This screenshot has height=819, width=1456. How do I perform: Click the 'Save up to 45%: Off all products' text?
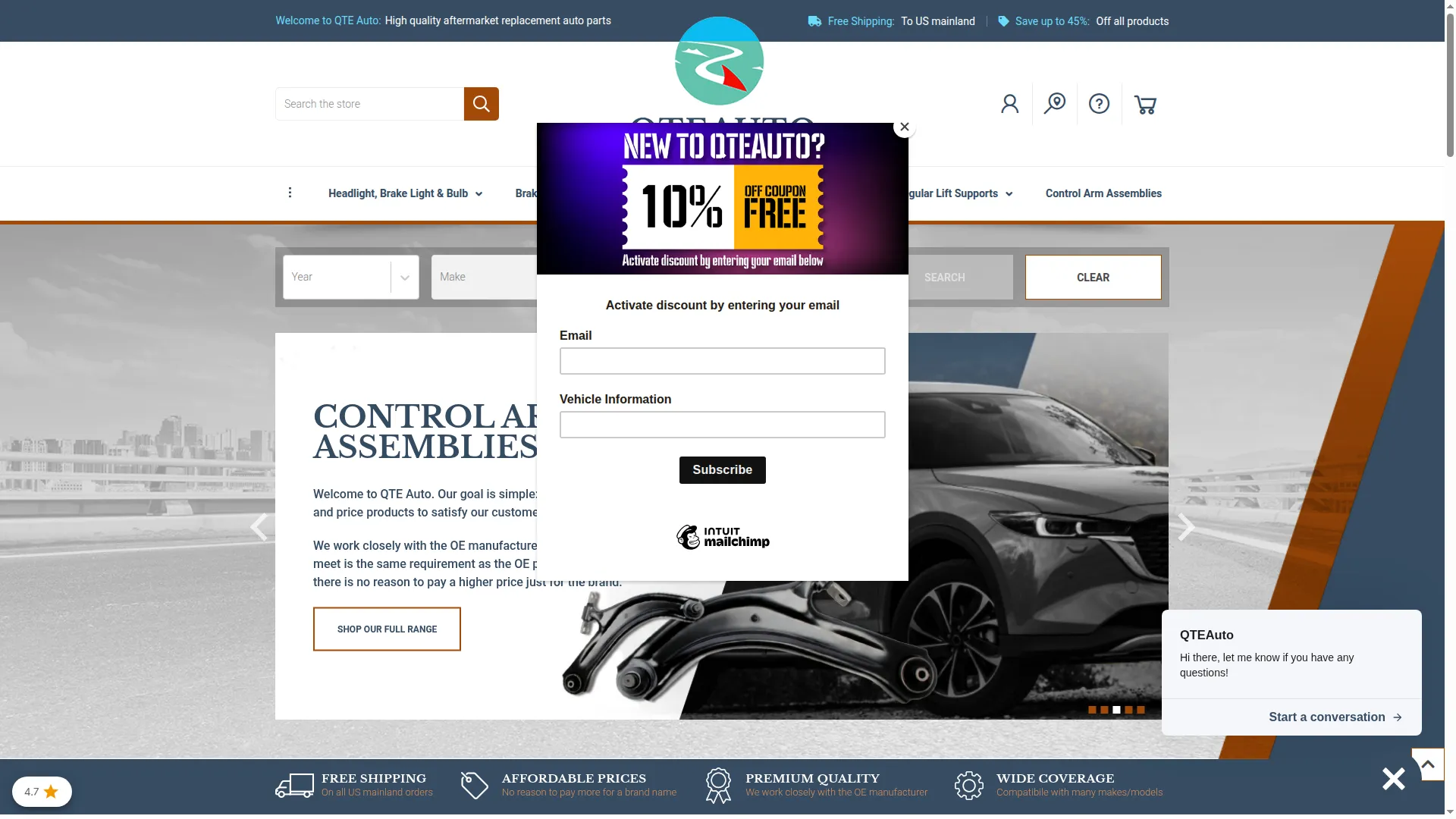coord(1091,21)
